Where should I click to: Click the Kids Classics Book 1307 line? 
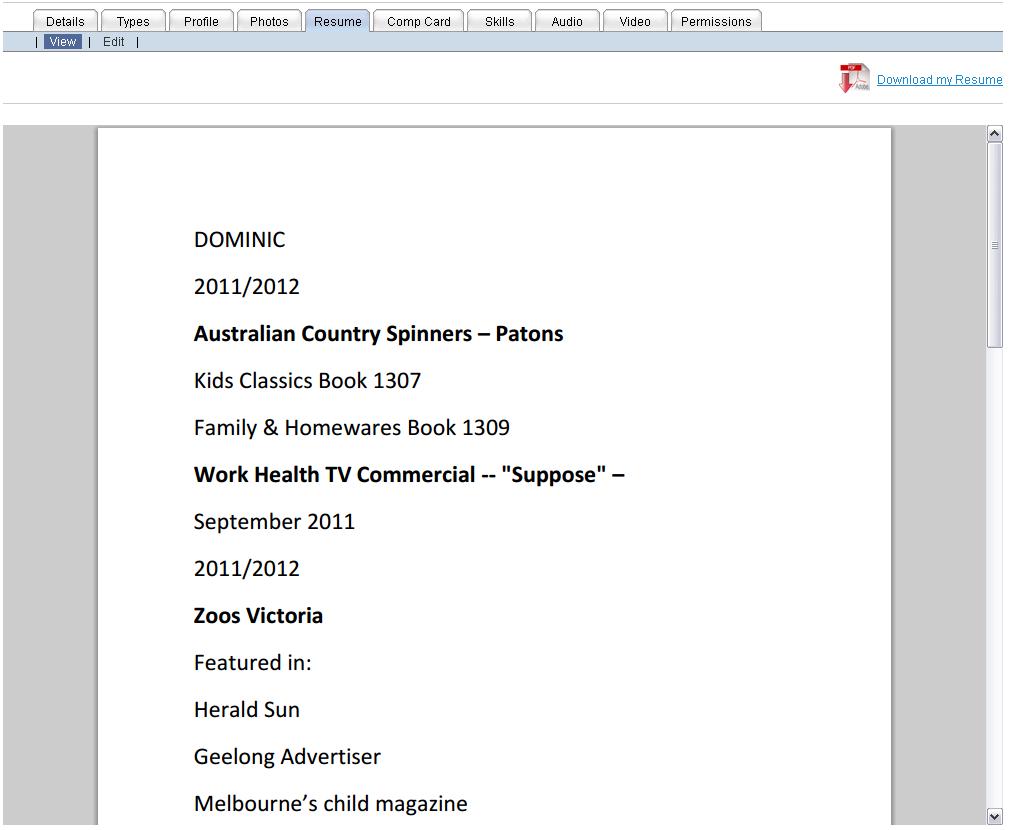point(307,380)
